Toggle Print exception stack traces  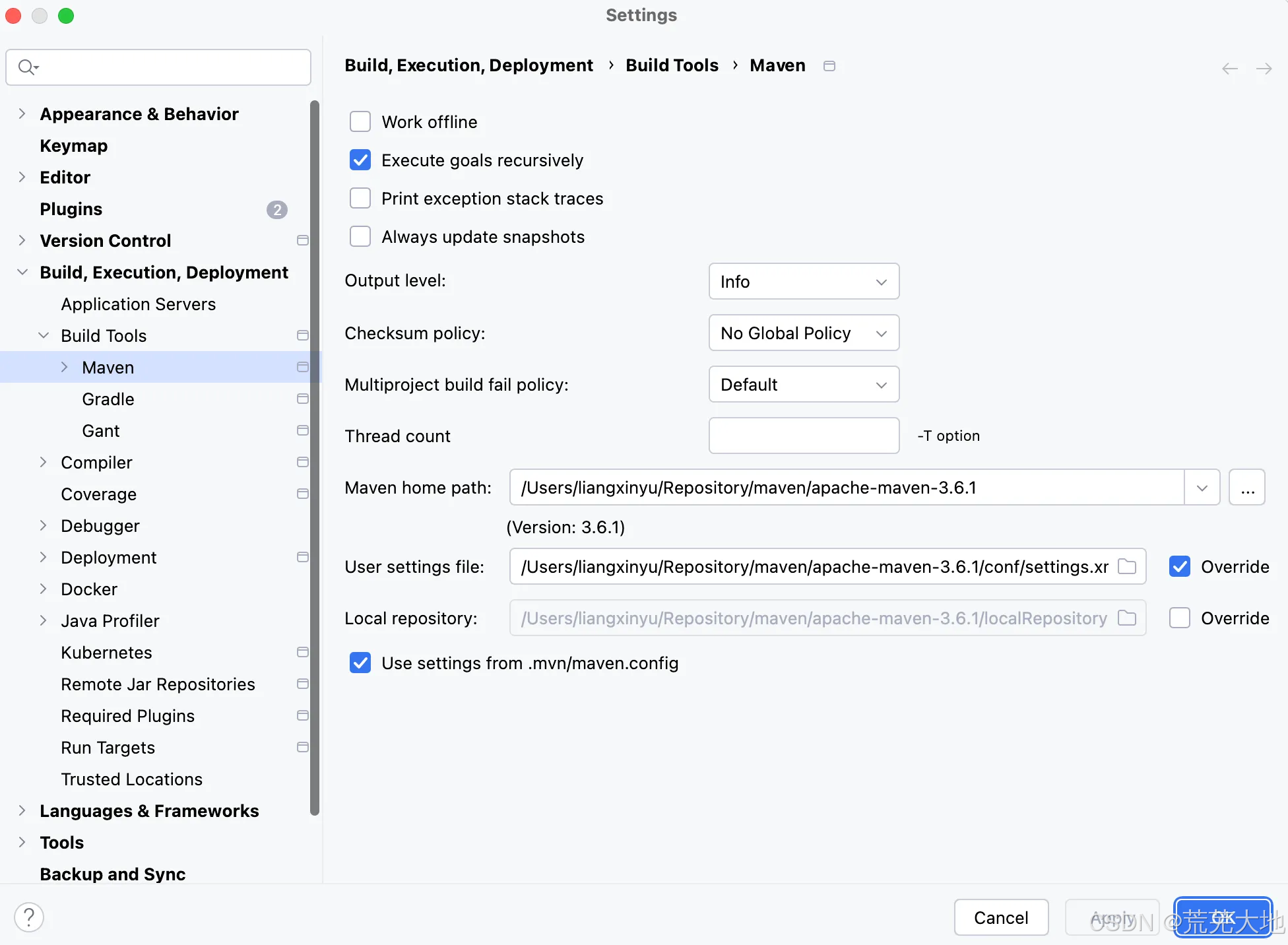point(360,199)
